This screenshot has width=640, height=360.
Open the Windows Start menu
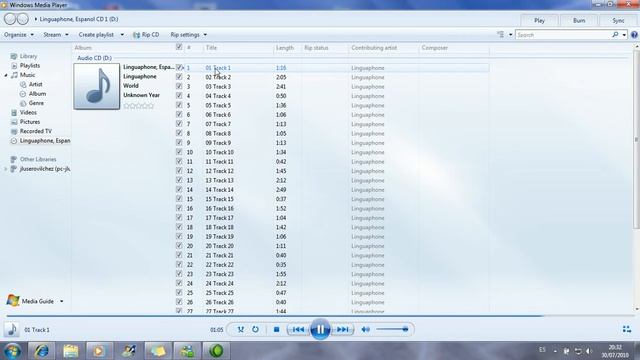(12, 351)
